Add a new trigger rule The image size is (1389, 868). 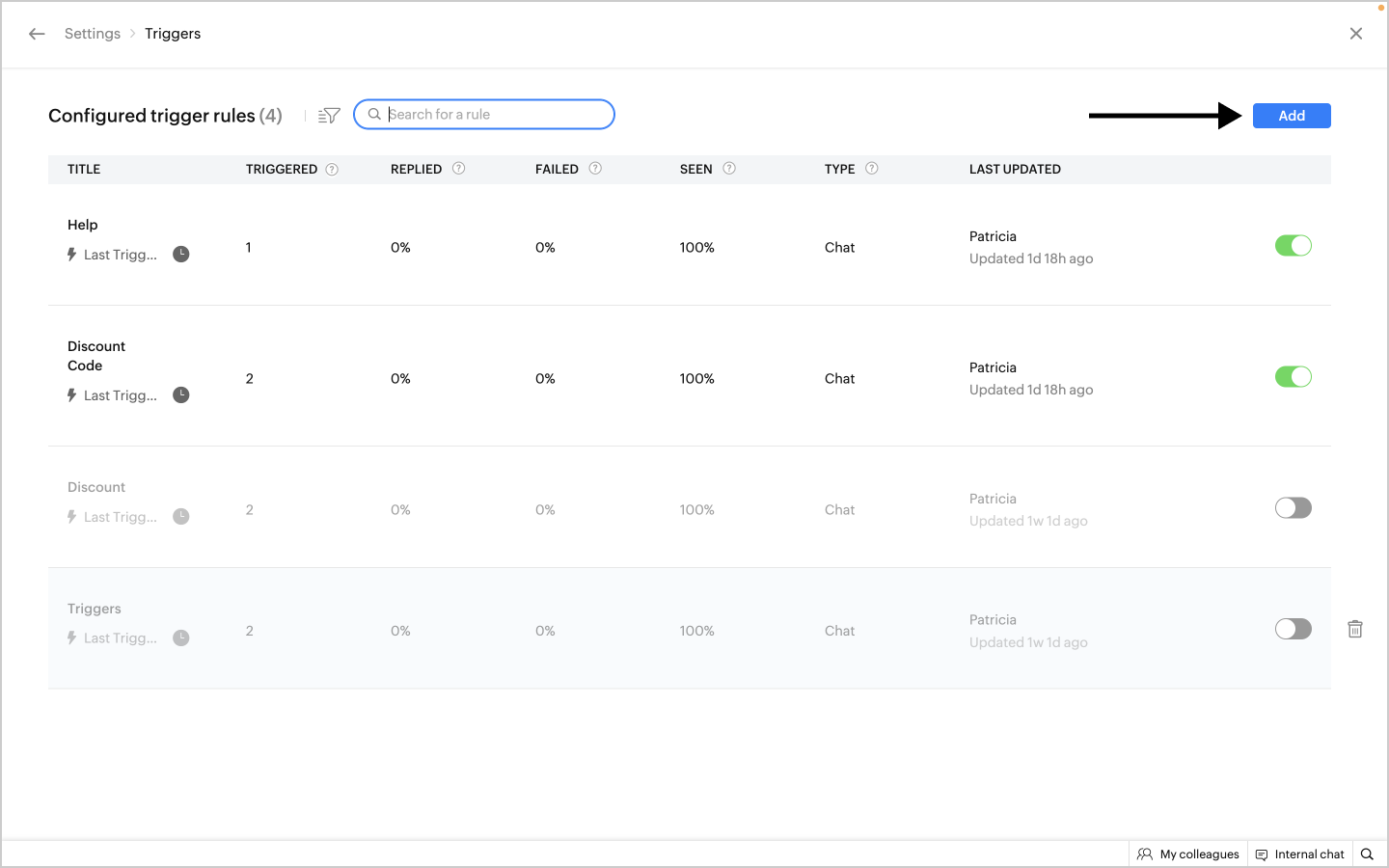click(1292, 116)
